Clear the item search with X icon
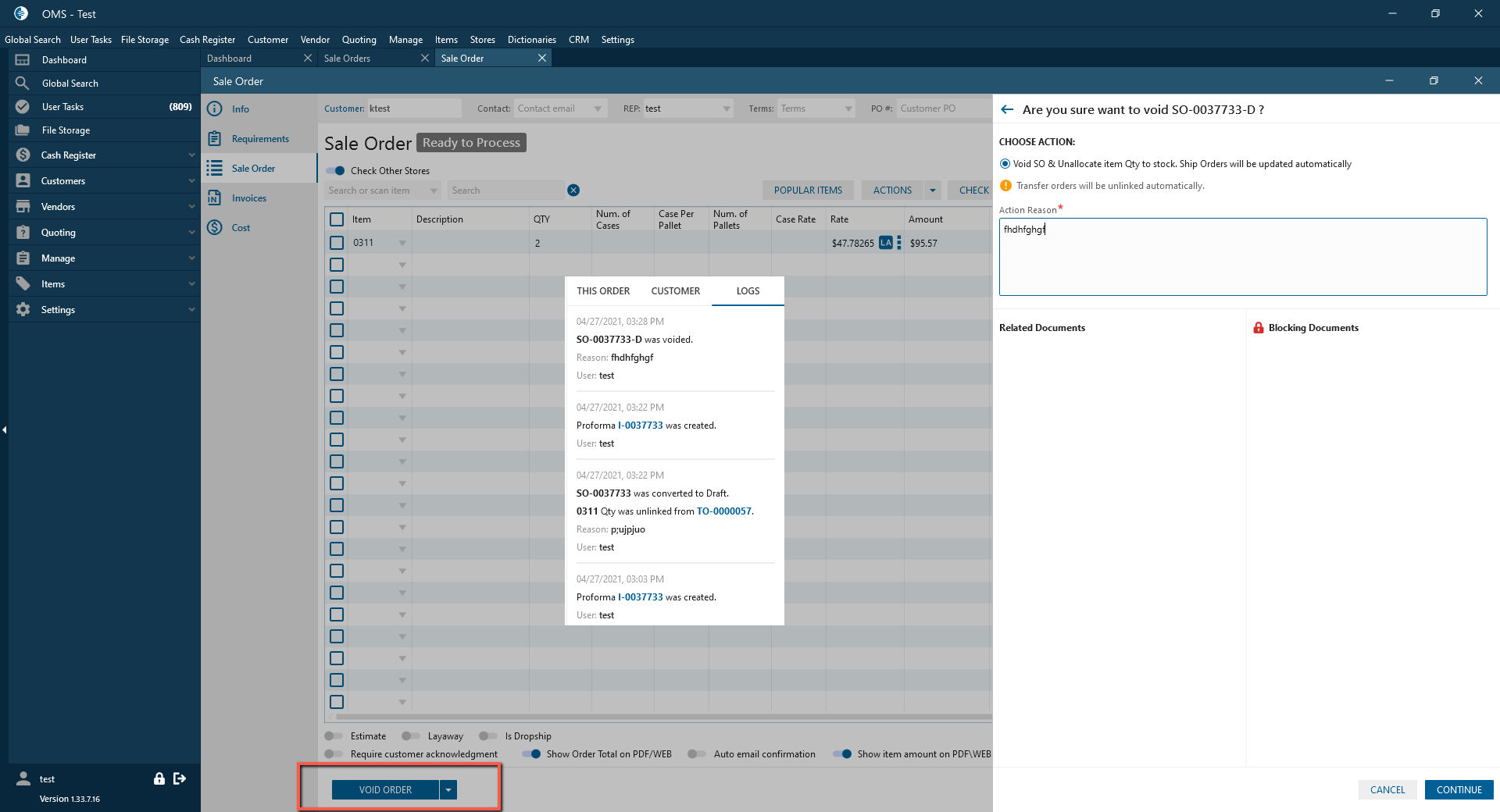This screenshot has height=812, width=1500. coord(573,191)
